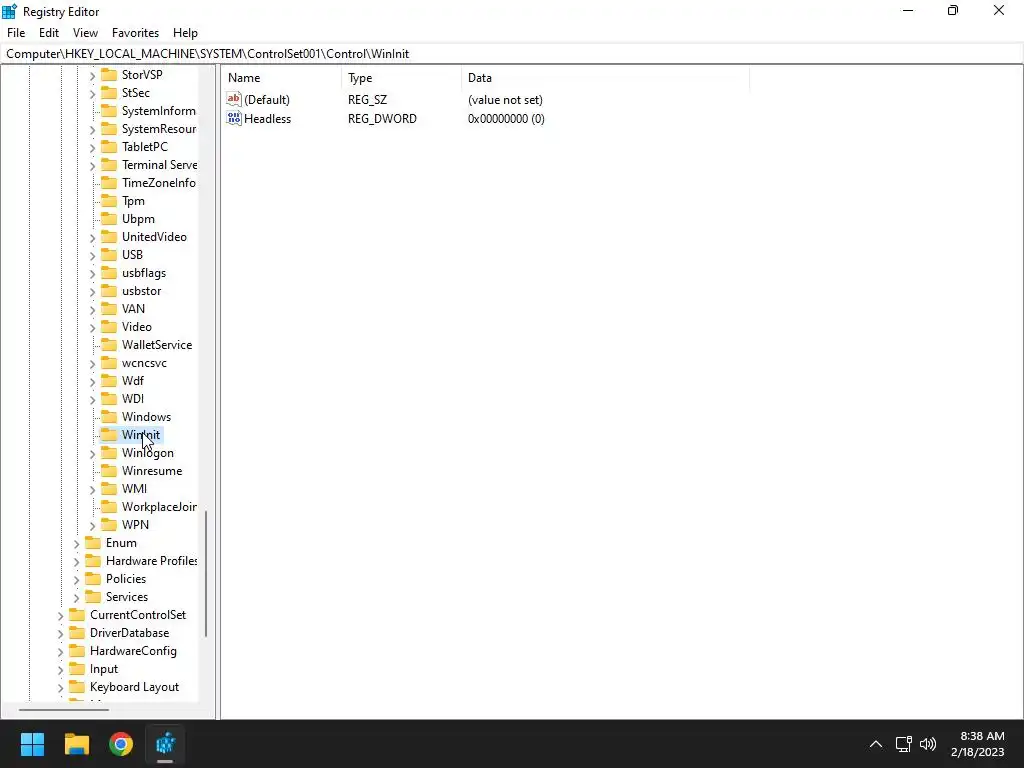The width and height of the screenshot is (1024, 768).
Task: Click the wcncsvc folder icon
Action: (109, 362)
